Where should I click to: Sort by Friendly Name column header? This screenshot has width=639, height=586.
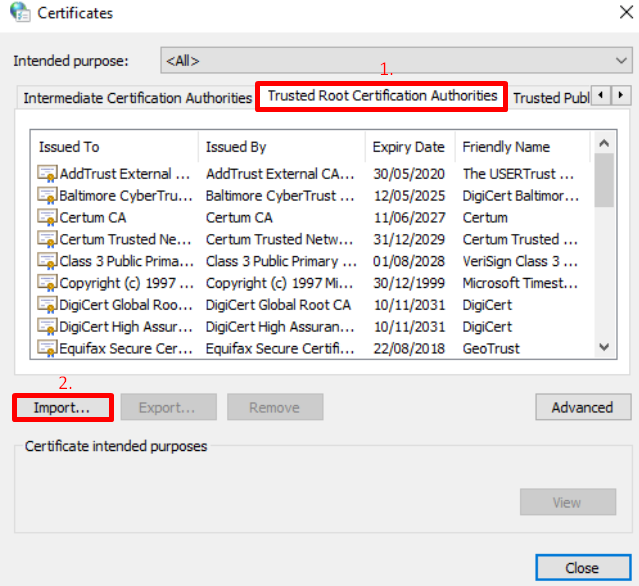point(522,147)
